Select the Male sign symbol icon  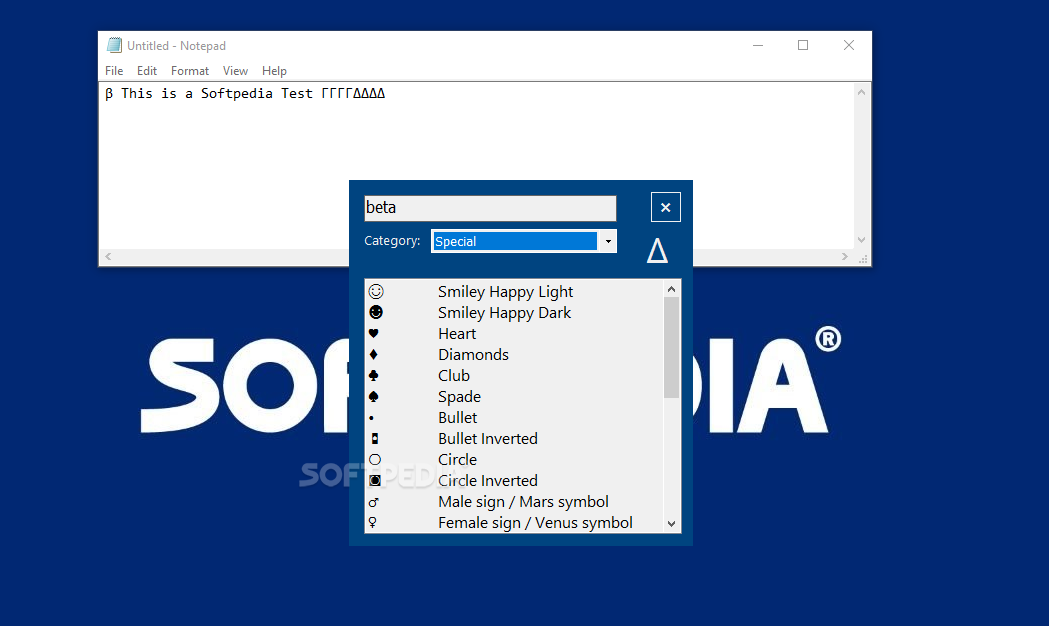click(x=374, y=502)
